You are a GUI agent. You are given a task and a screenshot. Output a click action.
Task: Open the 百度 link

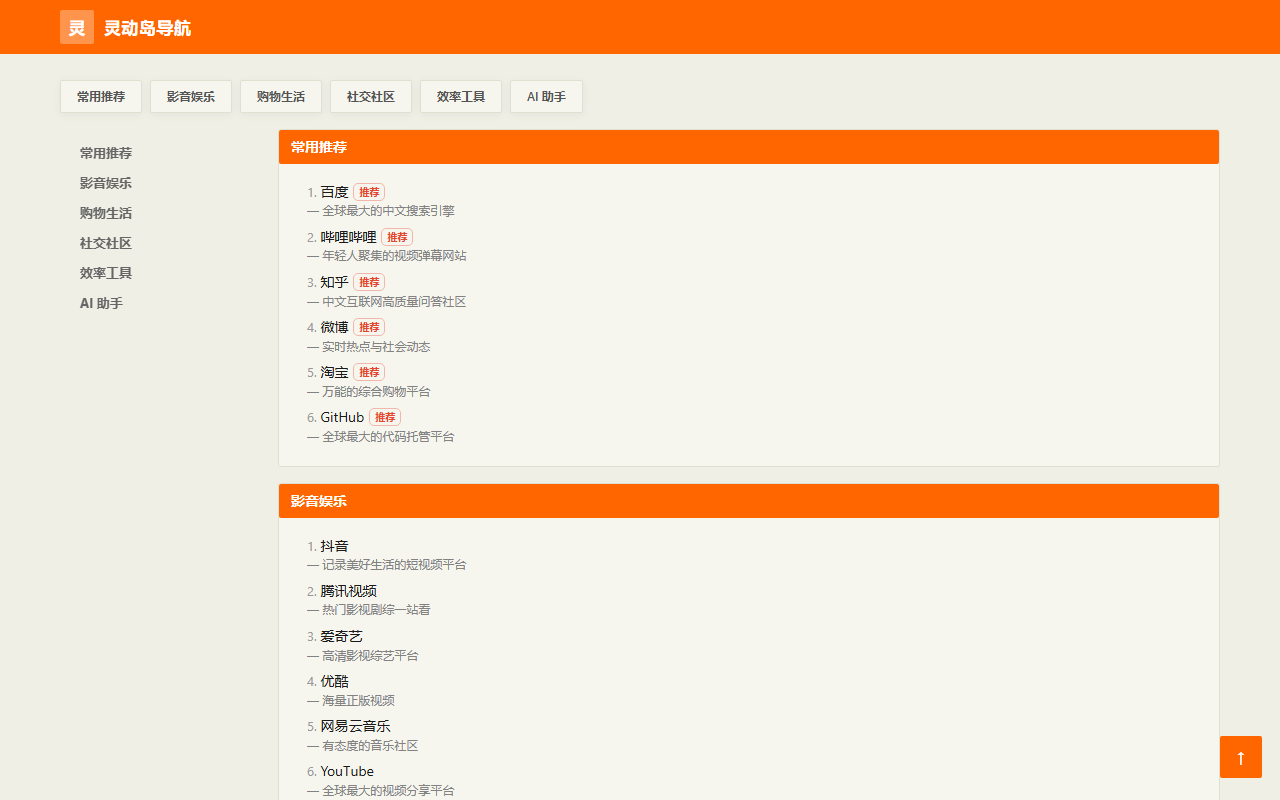click(x=335, y=192)
